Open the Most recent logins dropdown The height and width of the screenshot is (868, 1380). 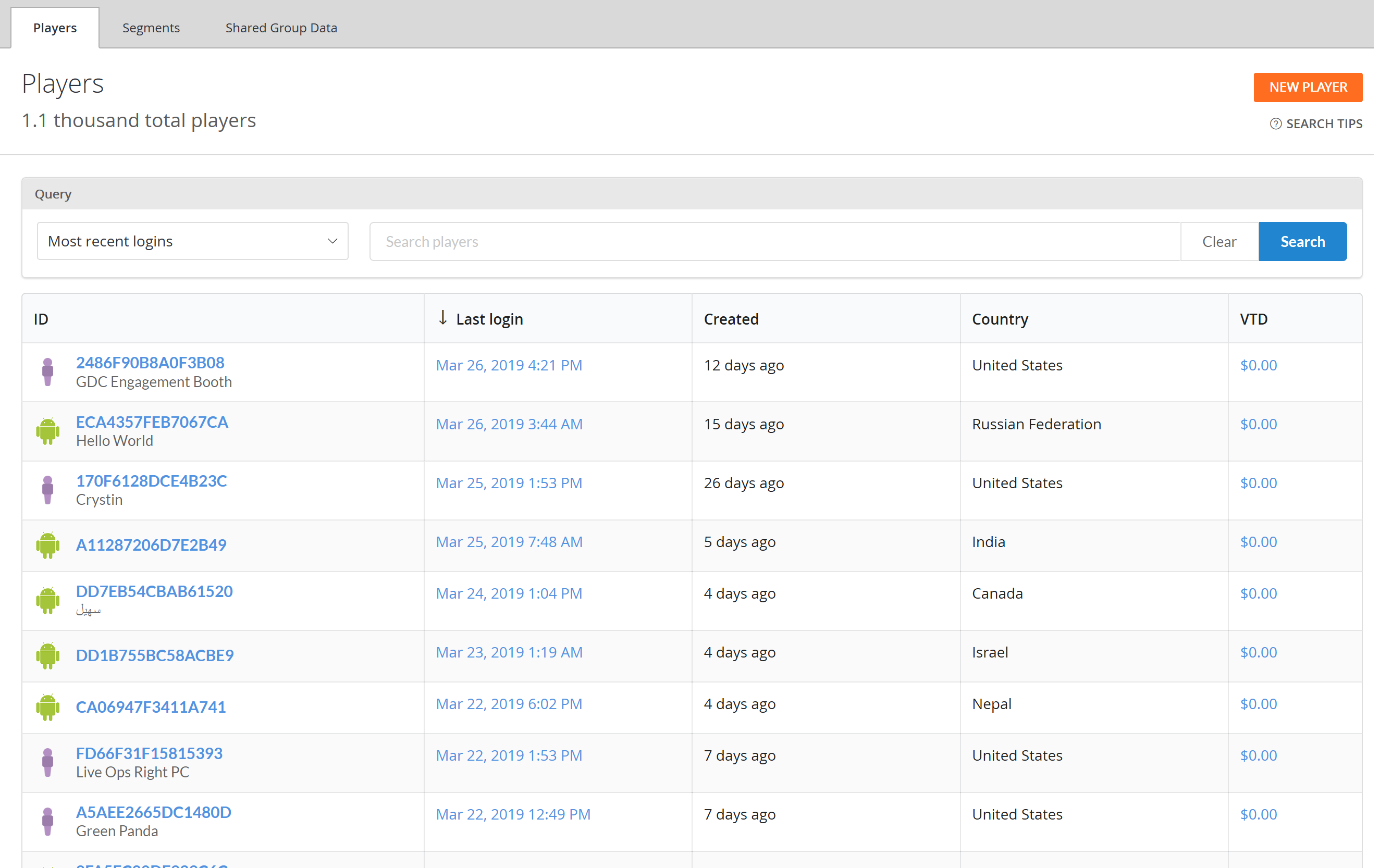pyautogui.click(x=191, y=241)
